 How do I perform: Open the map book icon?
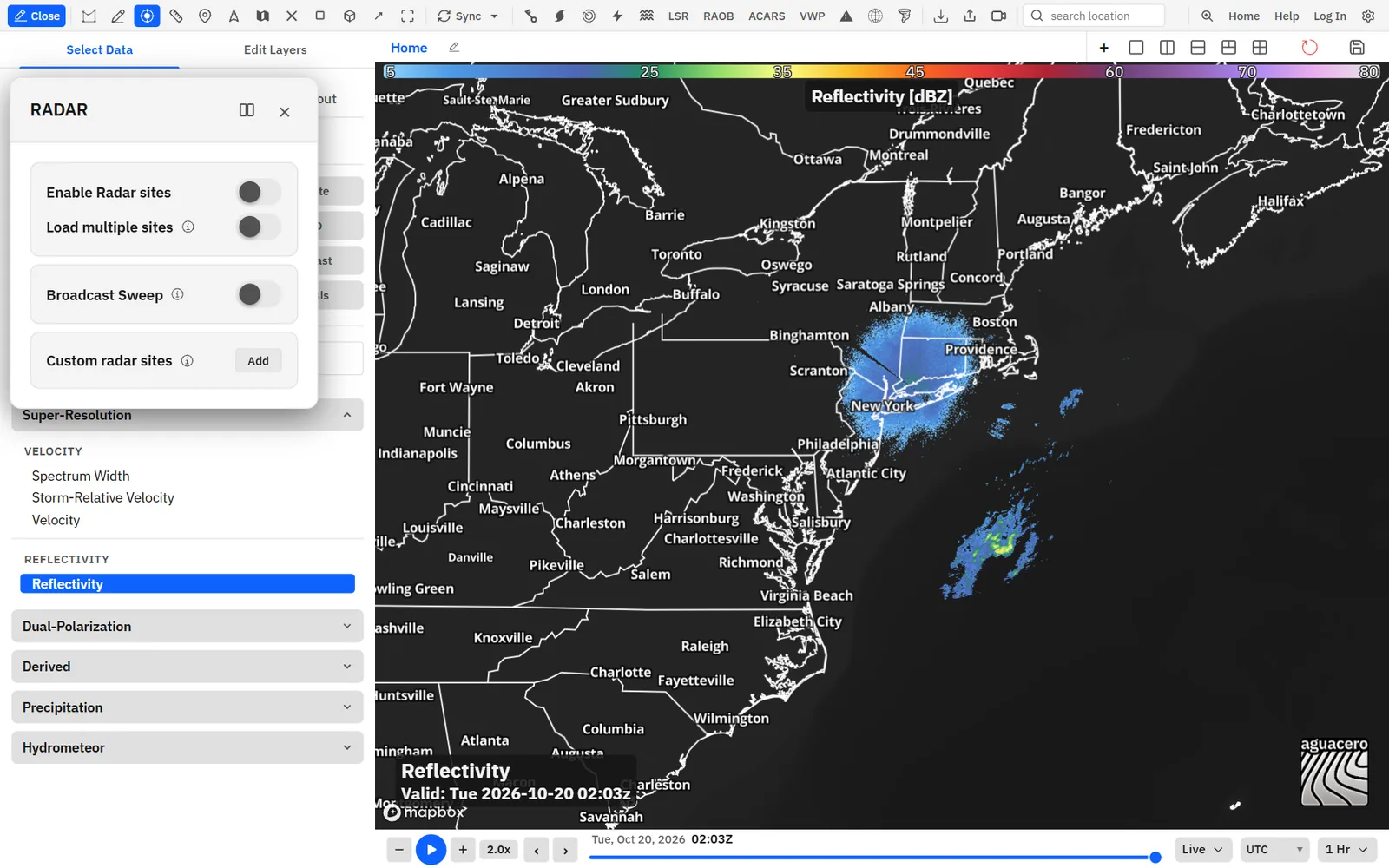pyautogui.click(x=262, y=16)
